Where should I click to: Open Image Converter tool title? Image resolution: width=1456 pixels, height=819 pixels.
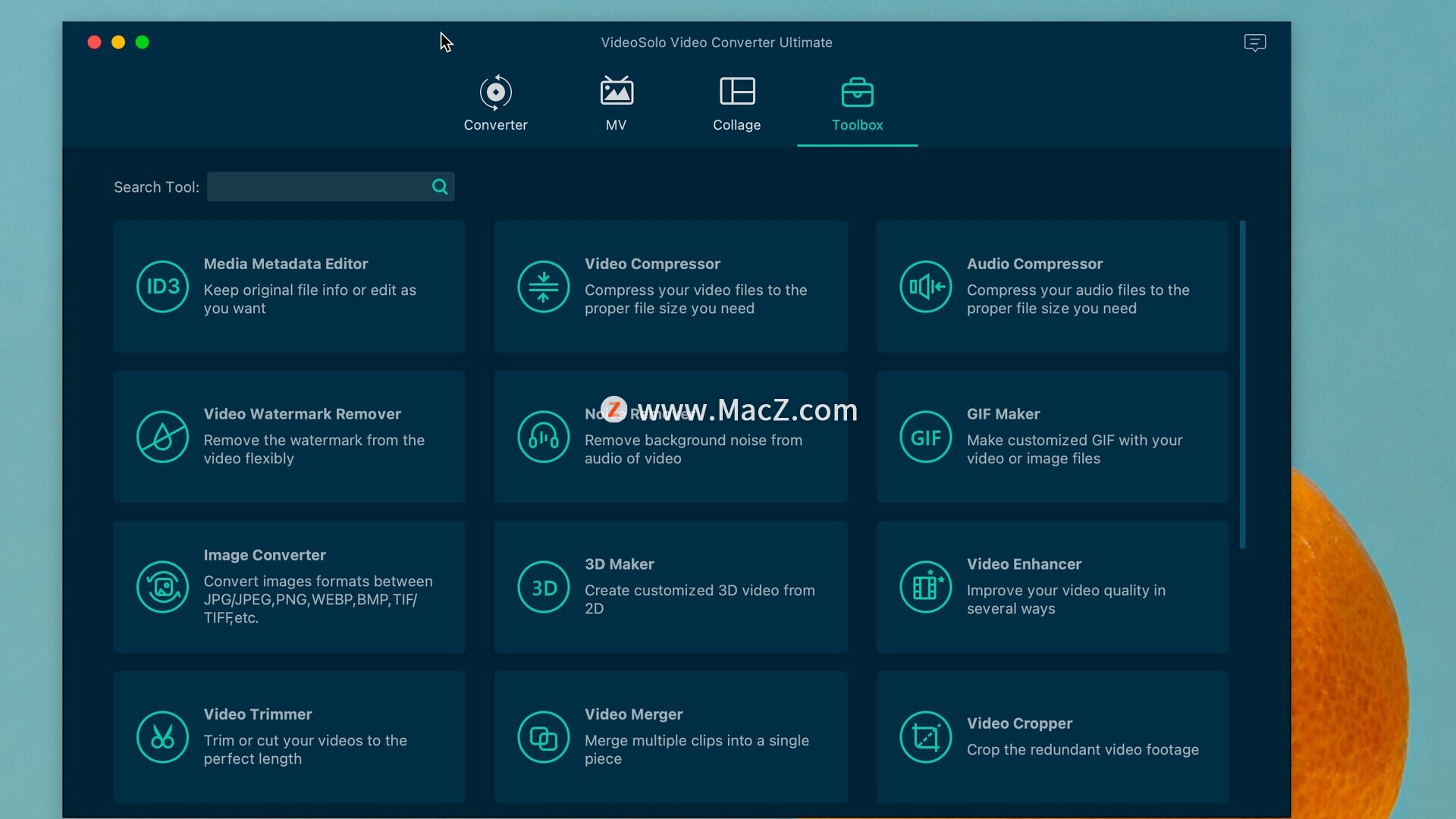pos(265,555)
